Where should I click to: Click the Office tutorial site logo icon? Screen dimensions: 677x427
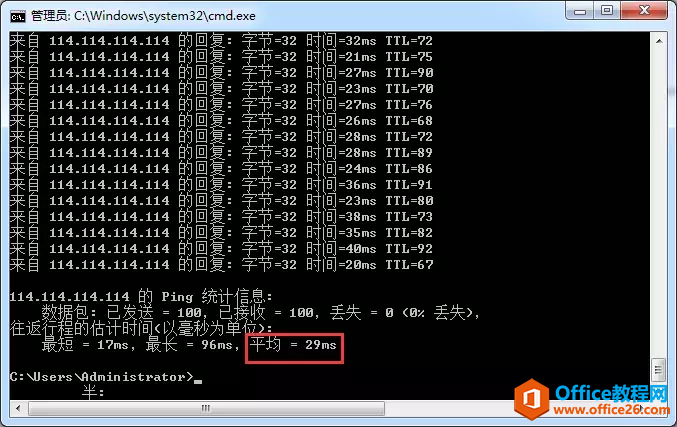tap(531, 399)
